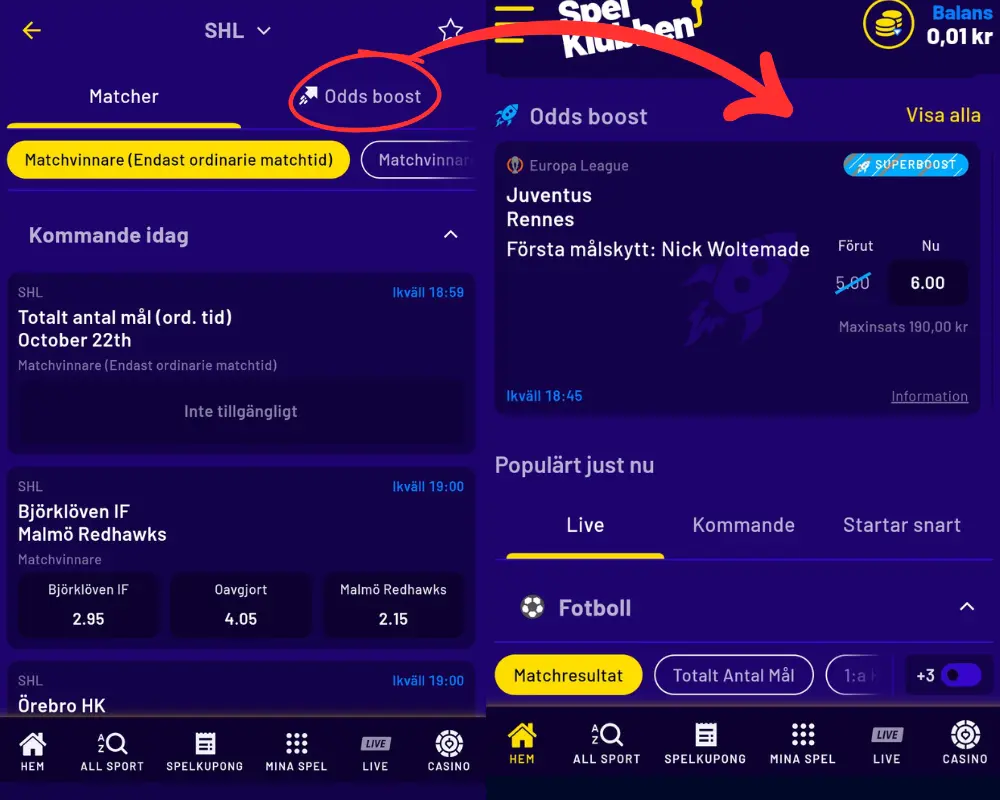Tap Hem icon in left screen navigation
Viewport: 1000px width, 800px height.
click(x=33, y=752)
